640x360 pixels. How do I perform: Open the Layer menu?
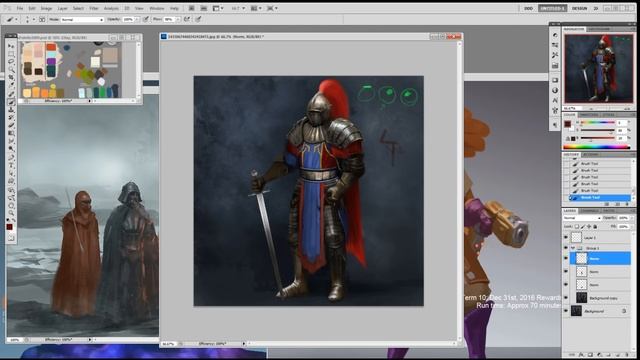[62, 8]
